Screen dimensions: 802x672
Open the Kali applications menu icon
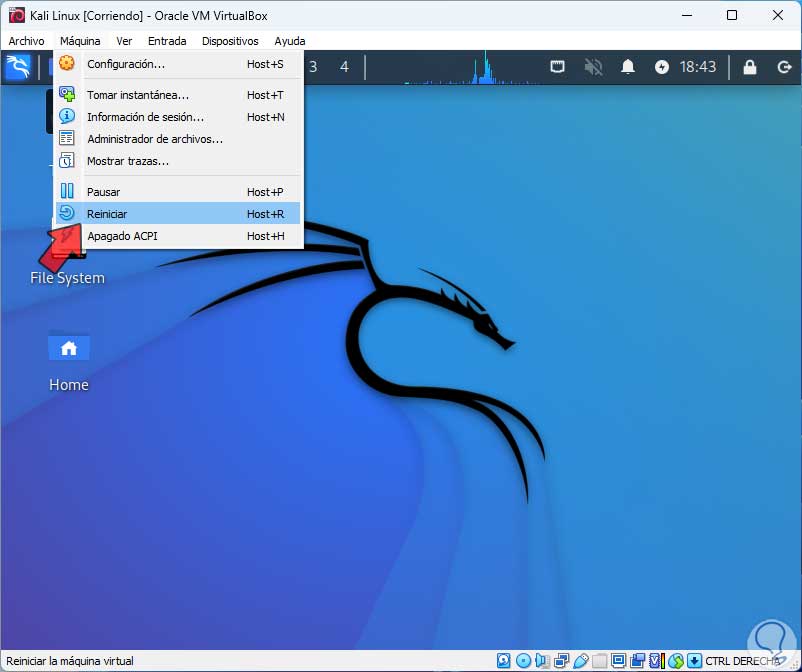click(18, 67)
